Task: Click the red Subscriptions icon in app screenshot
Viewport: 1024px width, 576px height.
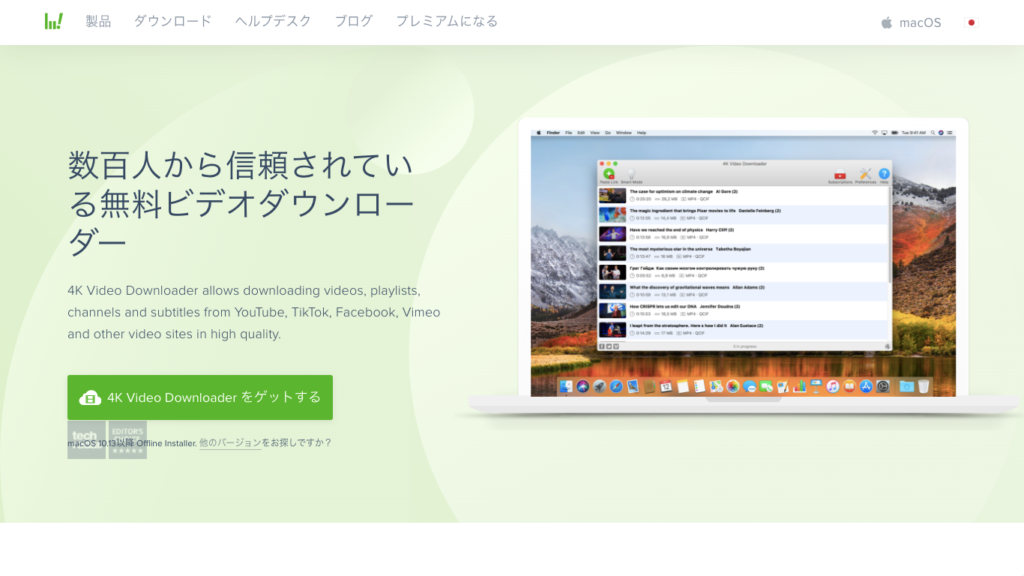Action: click(x=840, y=174)
